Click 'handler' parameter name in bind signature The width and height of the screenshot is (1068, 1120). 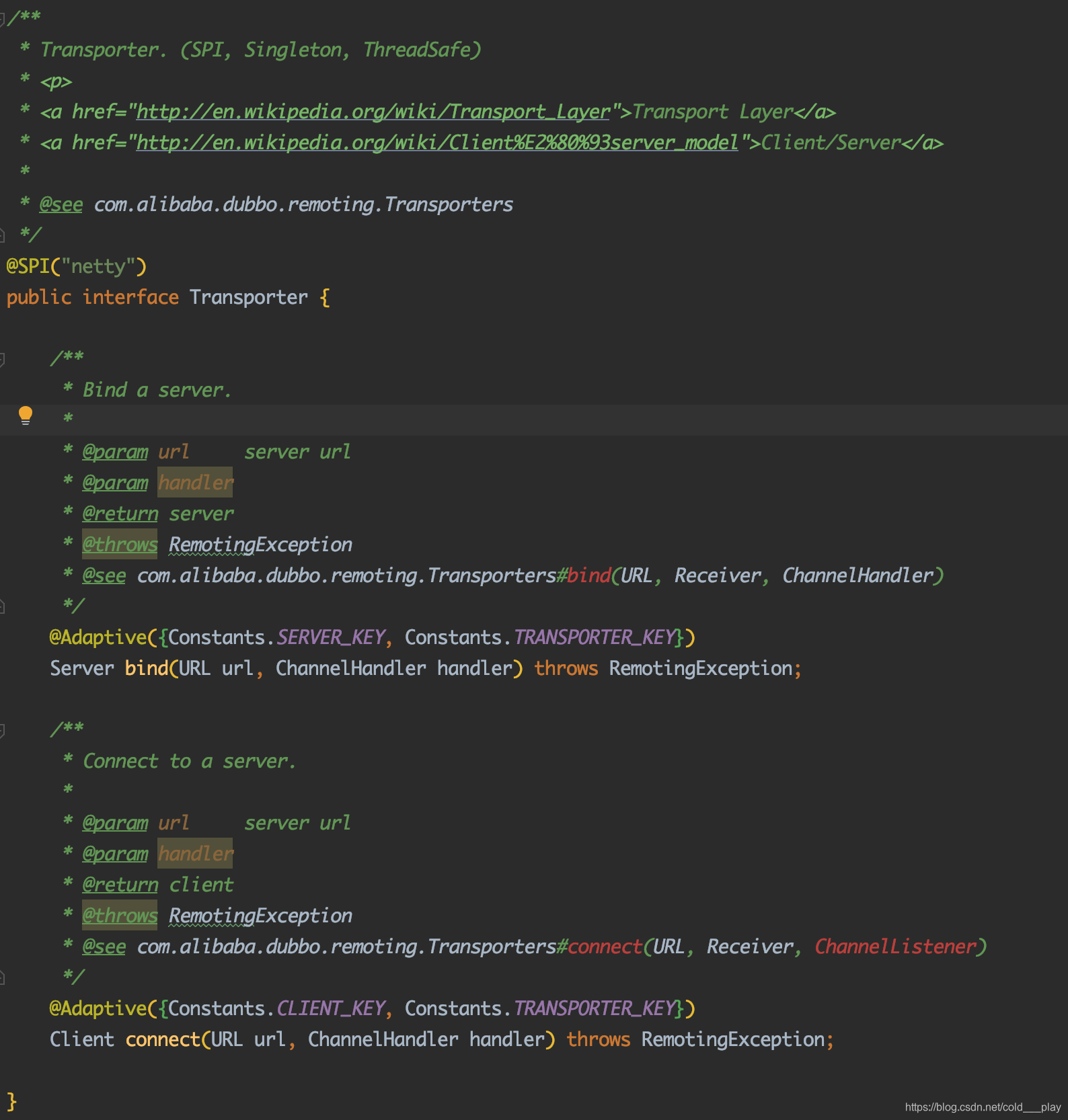tap(475, 668)
